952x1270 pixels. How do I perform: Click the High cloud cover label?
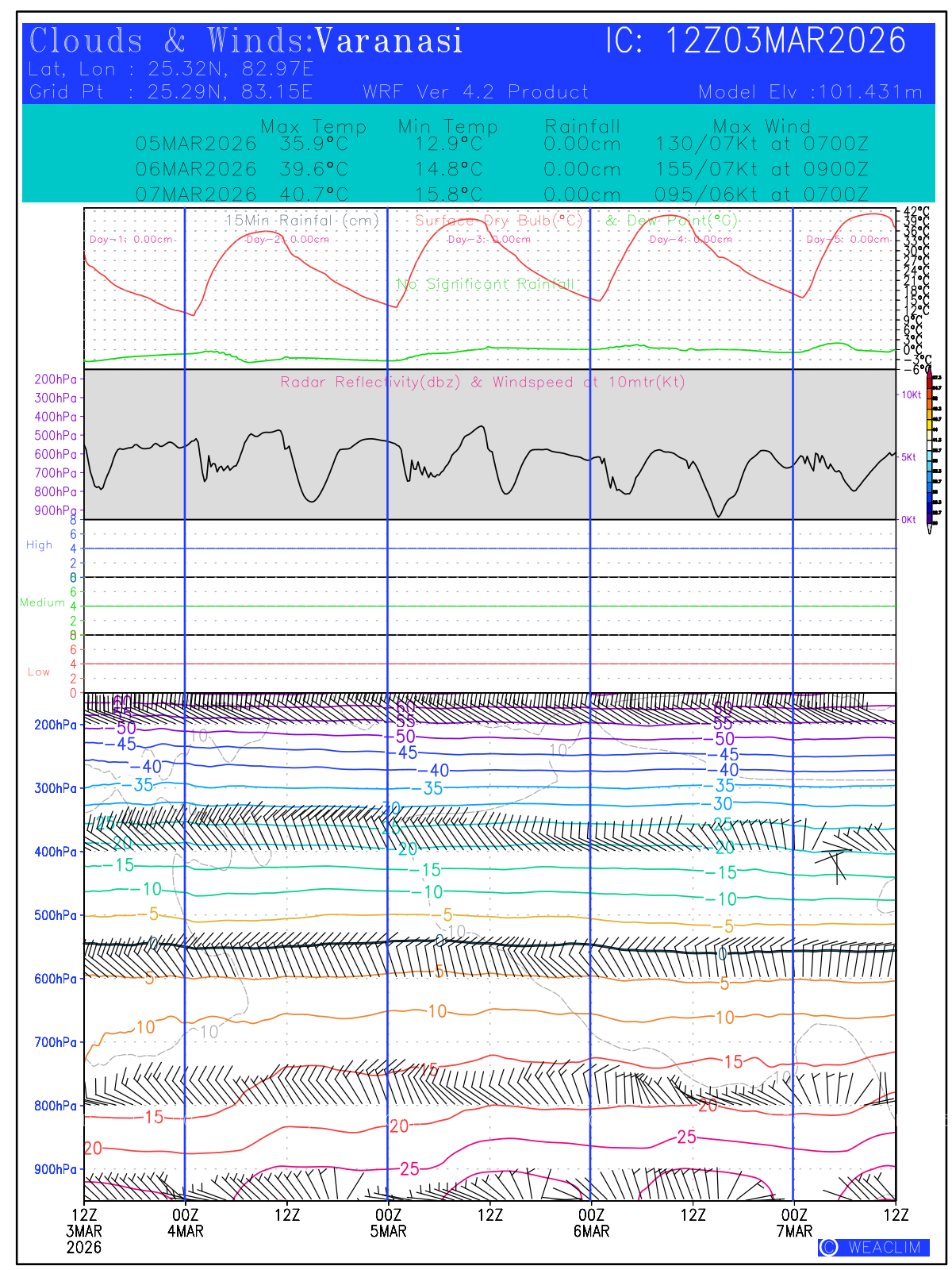coord(39,545)
